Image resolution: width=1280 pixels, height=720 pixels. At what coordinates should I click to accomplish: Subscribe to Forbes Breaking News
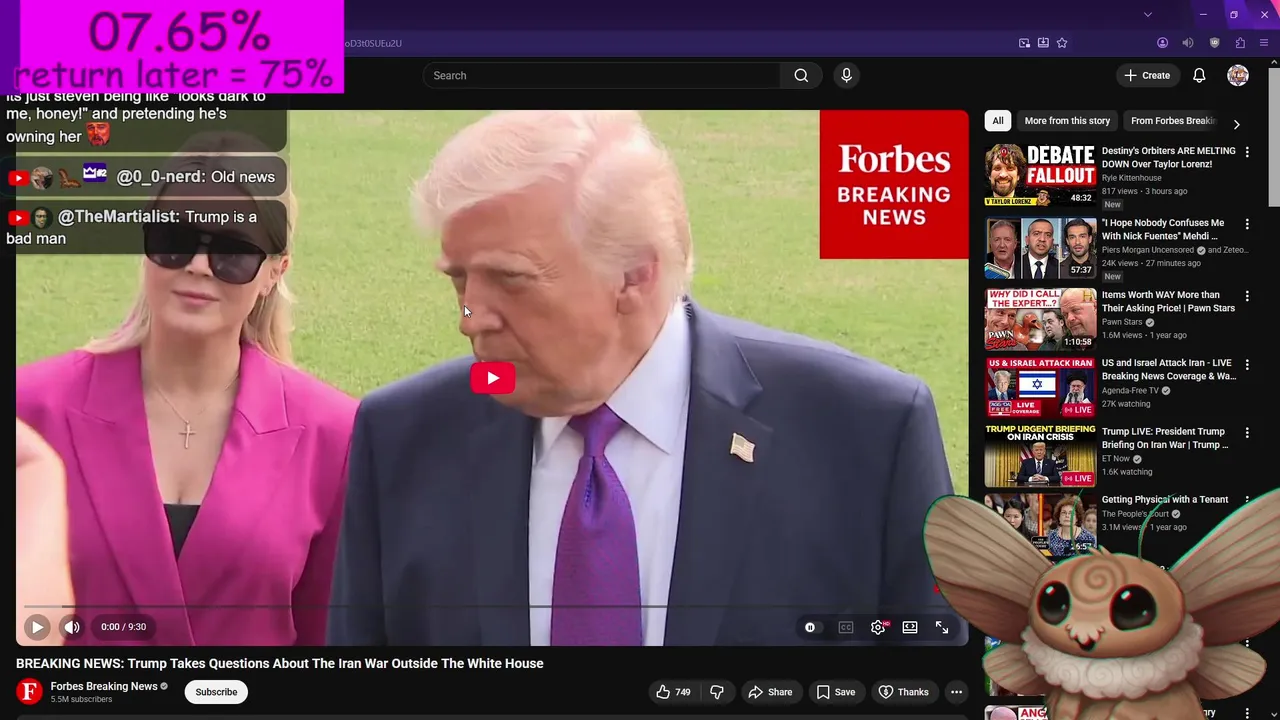[216, 692]
